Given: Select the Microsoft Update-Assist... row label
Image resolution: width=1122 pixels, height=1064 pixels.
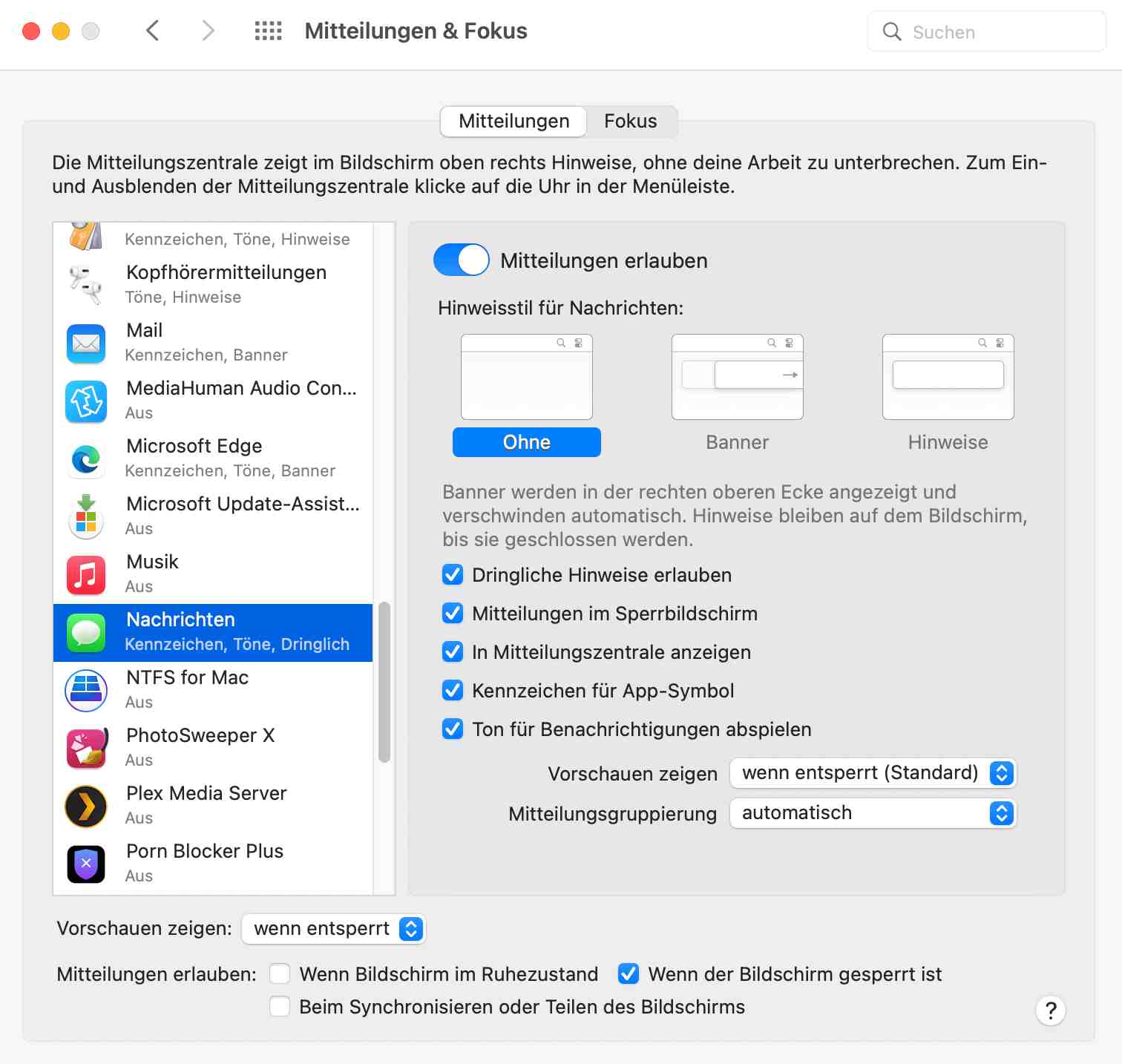Looking at the screenshot, I should pyautogui.click(x=243, y=504).
